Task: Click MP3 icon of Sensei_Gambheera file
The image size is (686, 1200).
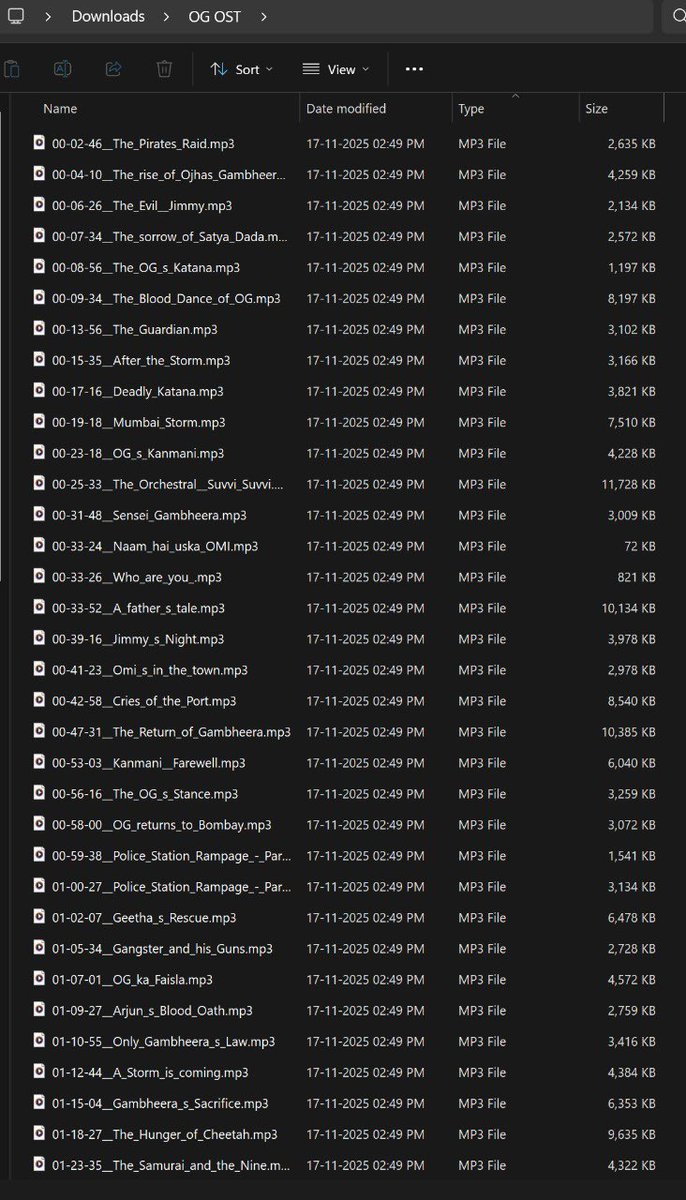Action: click(x=39, y=515)
